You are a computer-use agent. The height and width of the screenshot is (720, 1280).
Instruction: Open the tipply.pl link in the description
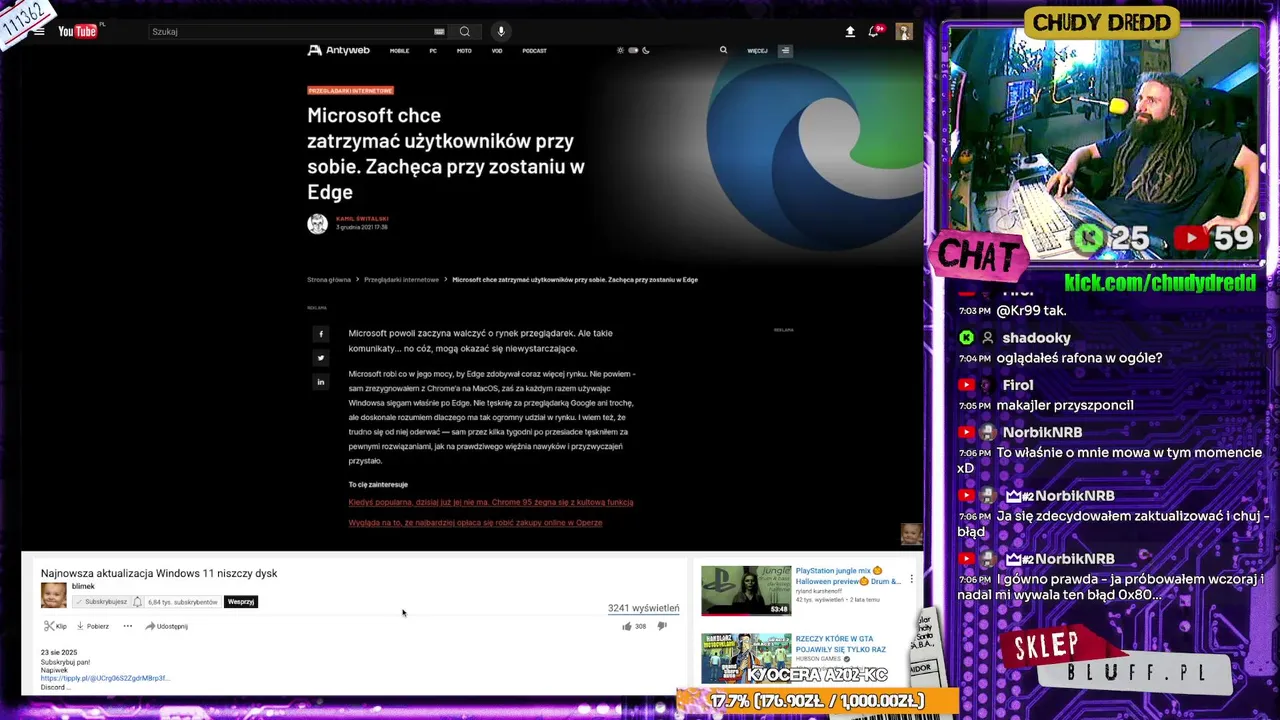[105, 678]
